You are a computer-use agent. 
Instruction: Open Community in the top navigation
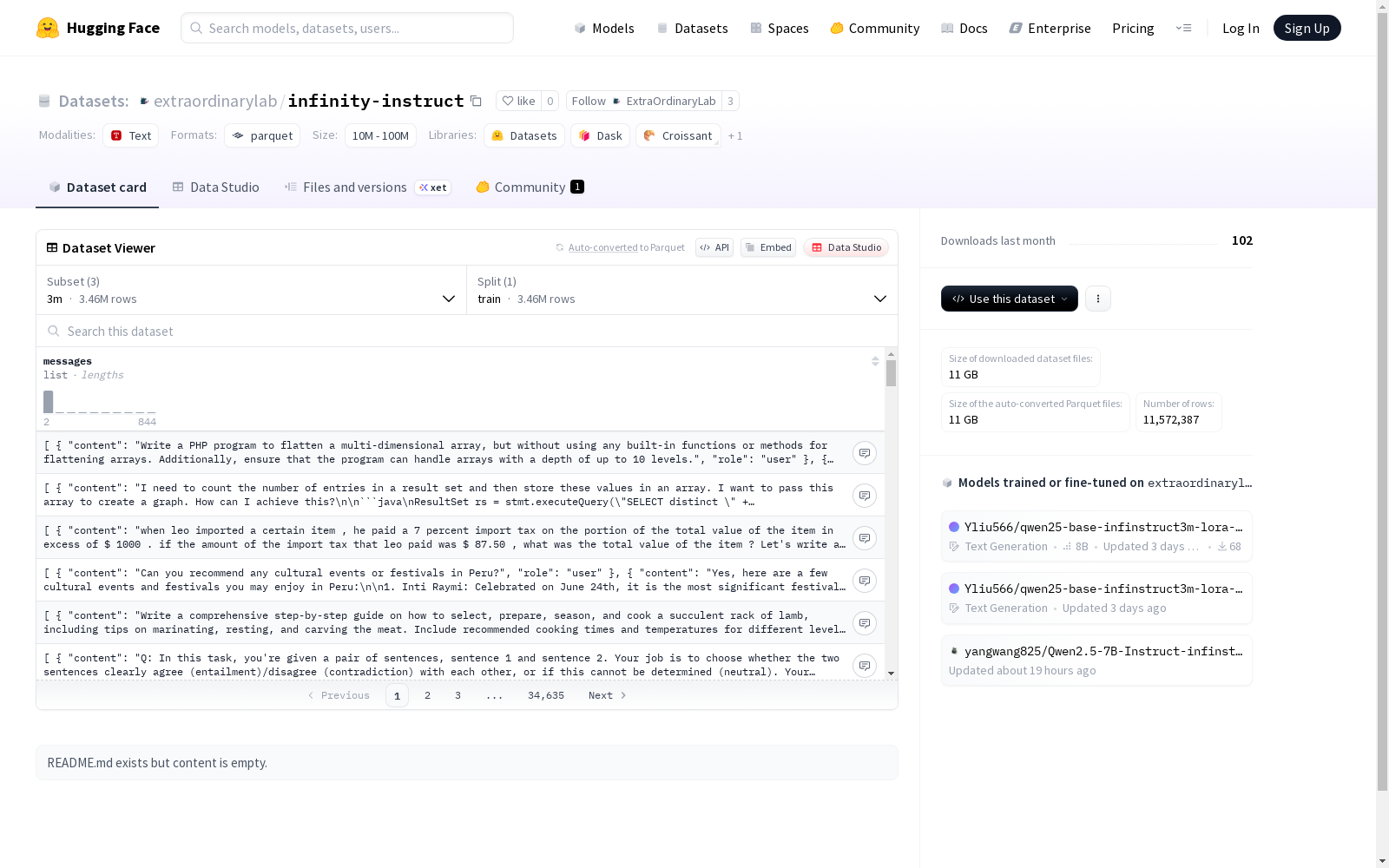(875, 28)
